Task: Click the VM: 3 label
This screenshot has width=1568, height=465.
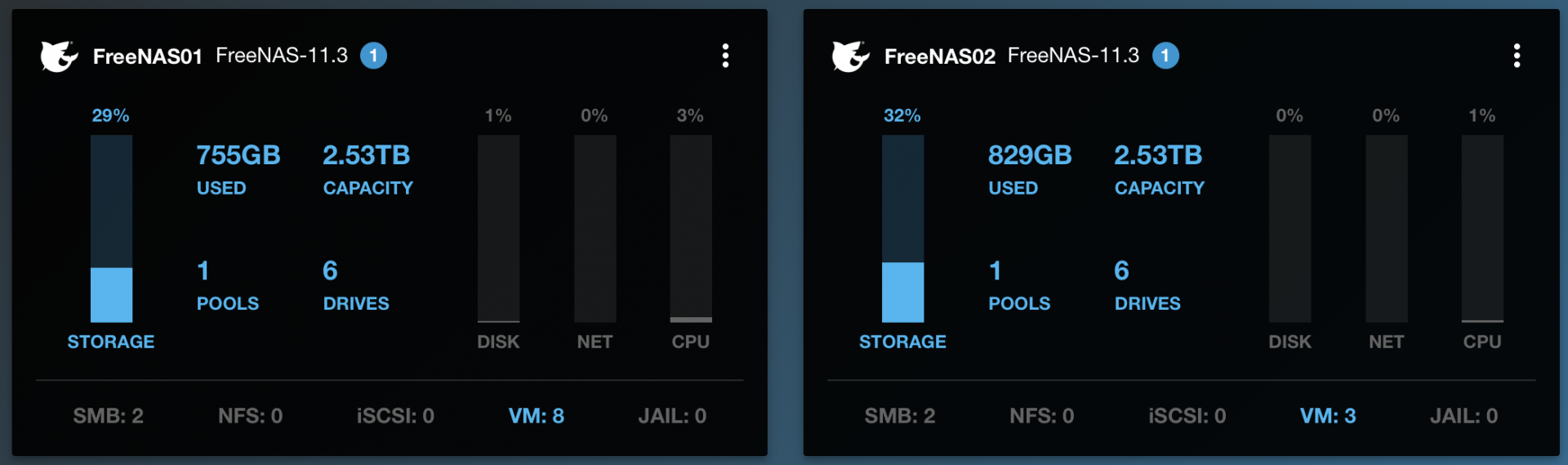Action: (x=1328, y=416)
